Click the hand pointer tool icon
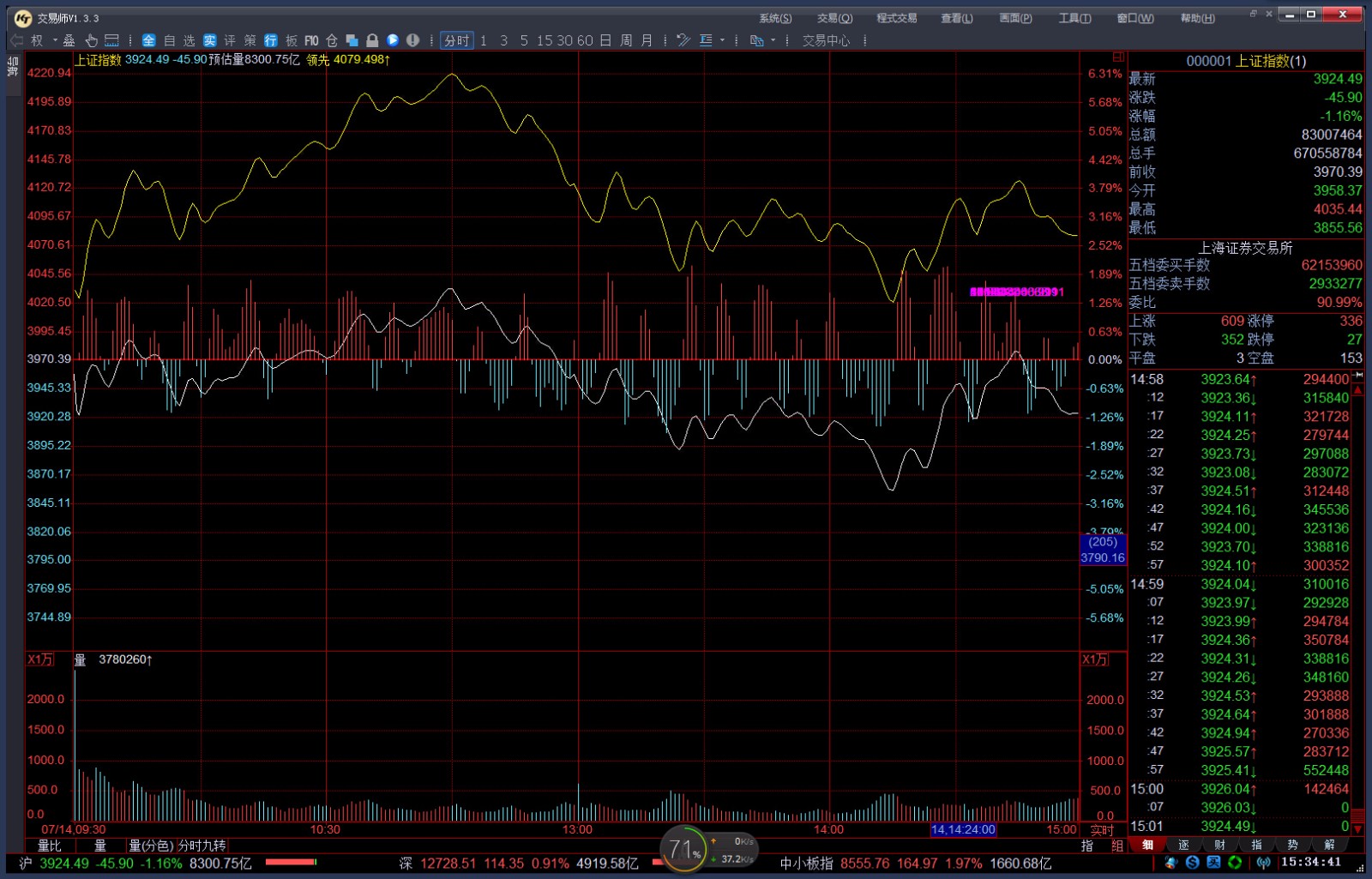This screenshot has width=1372, height=879. point(91,40)
